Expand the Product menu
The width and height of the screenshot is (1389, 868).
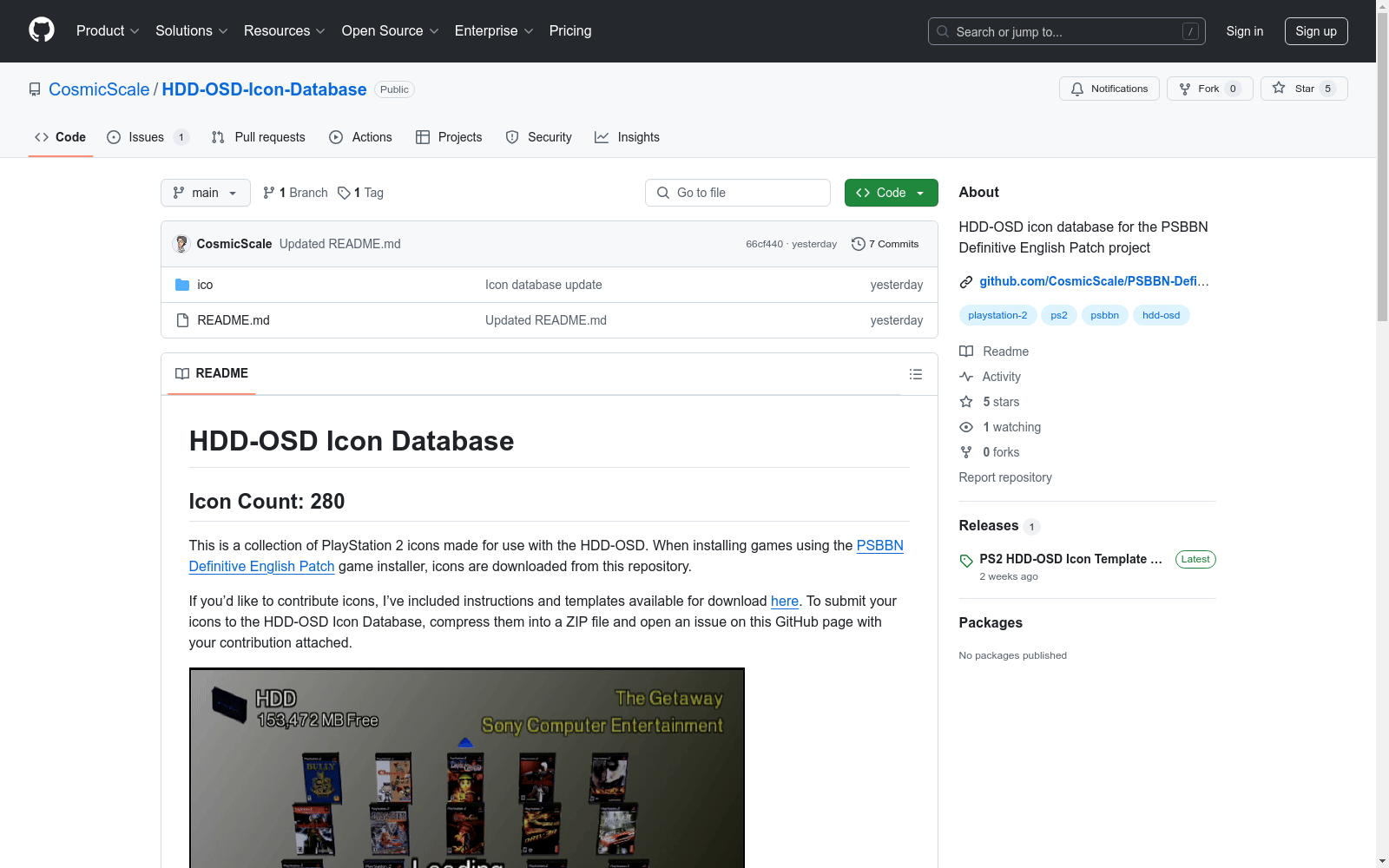108,31
